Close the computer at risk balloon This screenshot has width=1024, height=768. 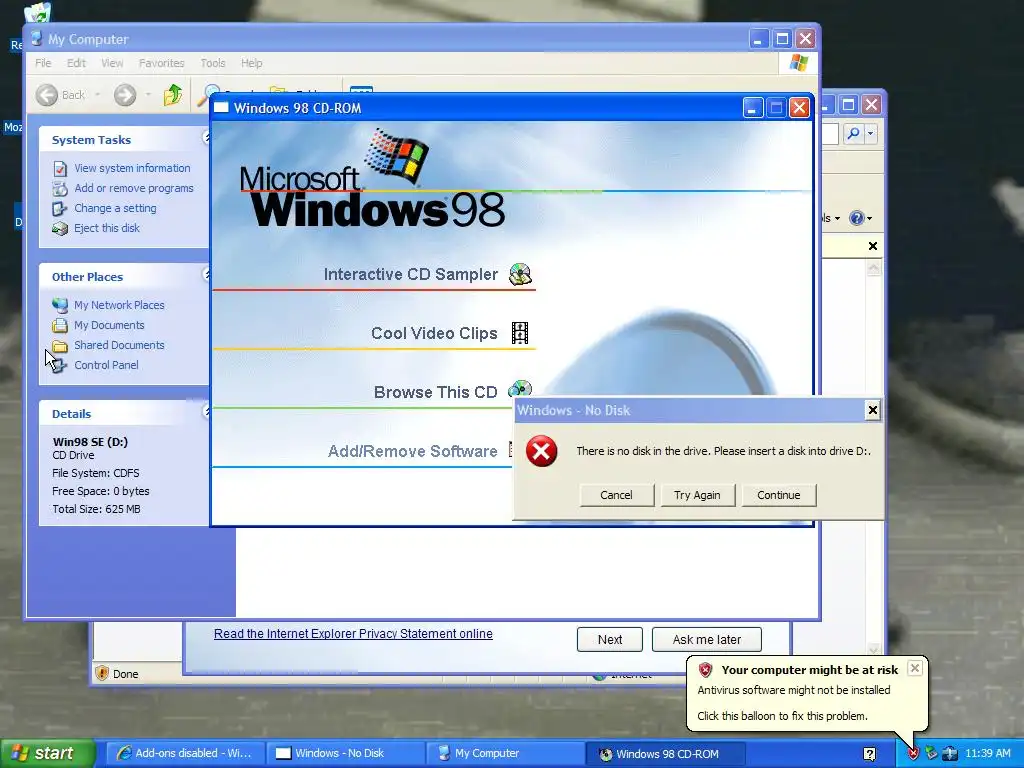[915, 668]
